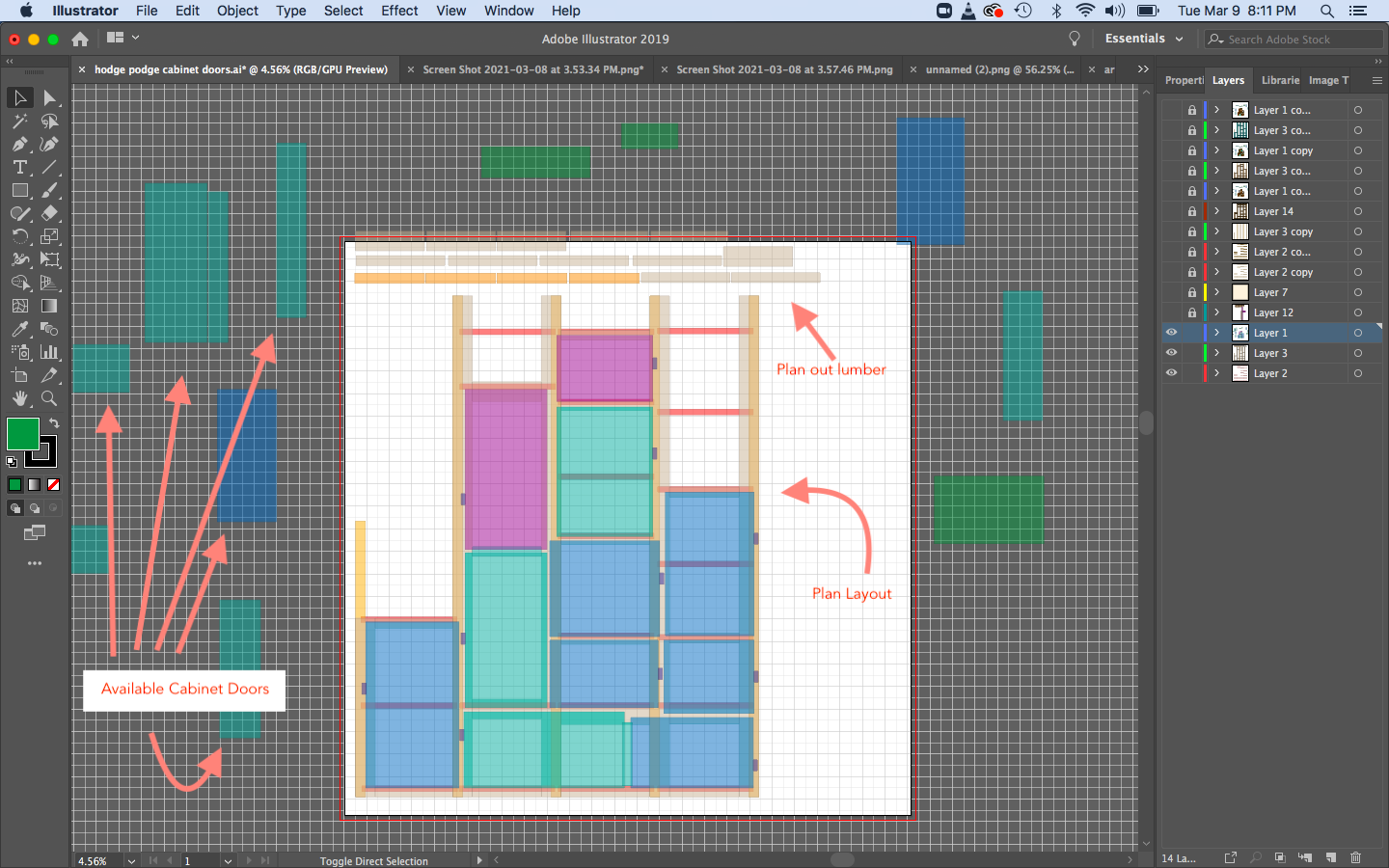The height and width of the screenshot is (868, 1389).
Task: Select the Gradient tool
Action: (50, 306)
